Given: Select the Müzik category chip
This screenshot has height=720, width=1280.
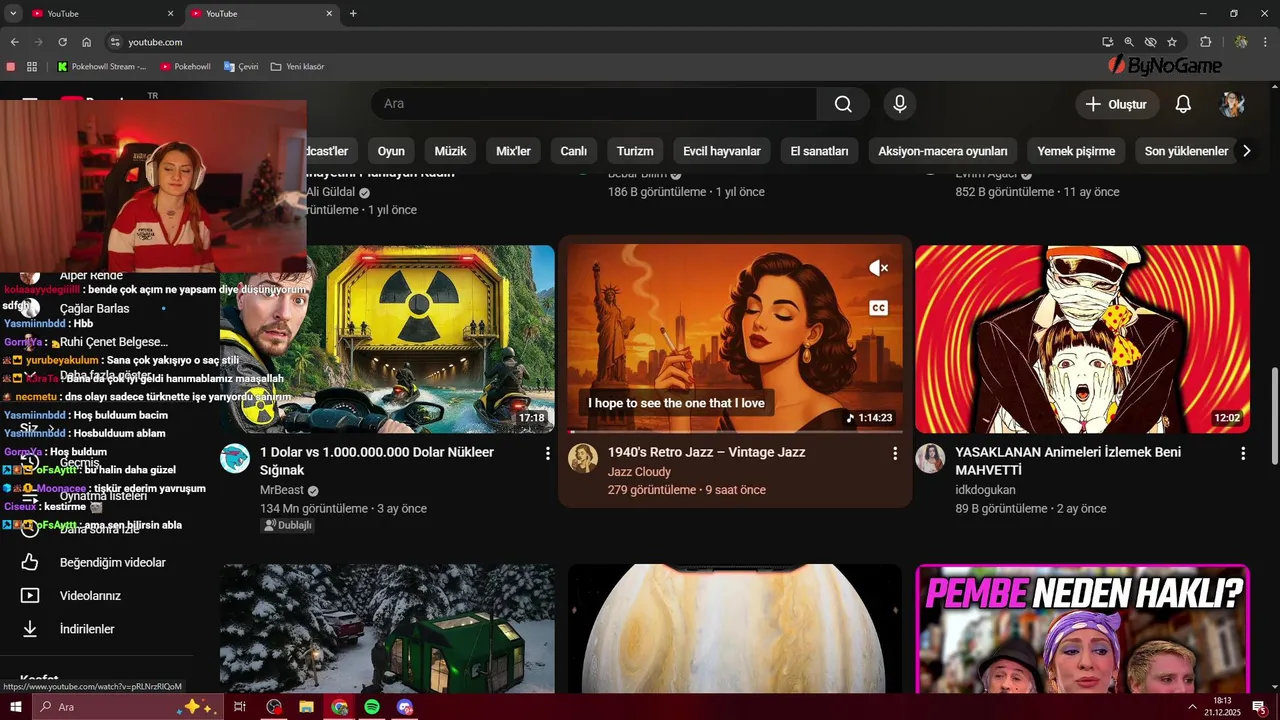Looking at the screenshot, I should pyautogui.click(x=450, y=151).
